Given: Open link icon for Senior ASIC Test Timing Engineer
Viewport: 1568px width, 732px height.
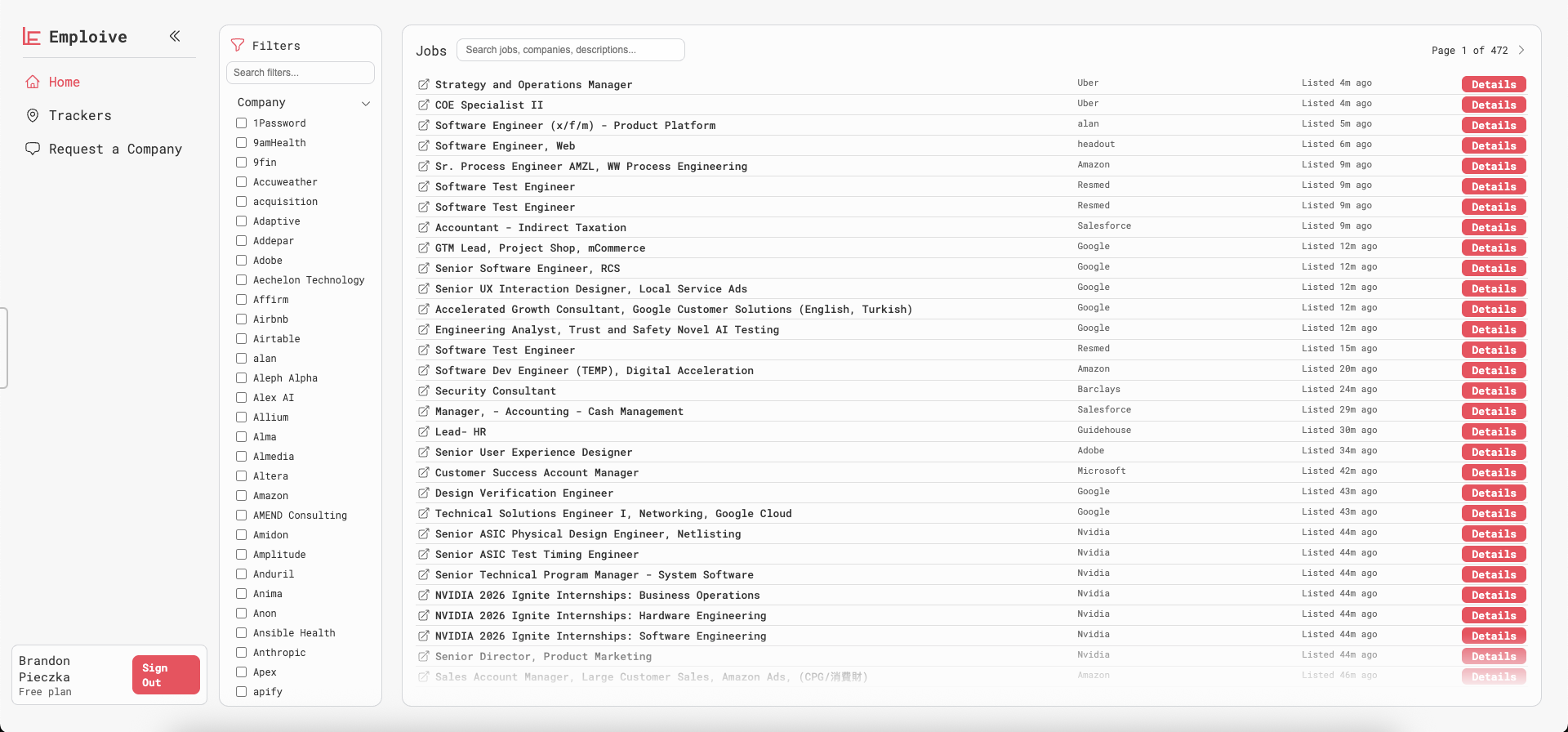Looking at the screenshot, I should [x=424, y=554].
